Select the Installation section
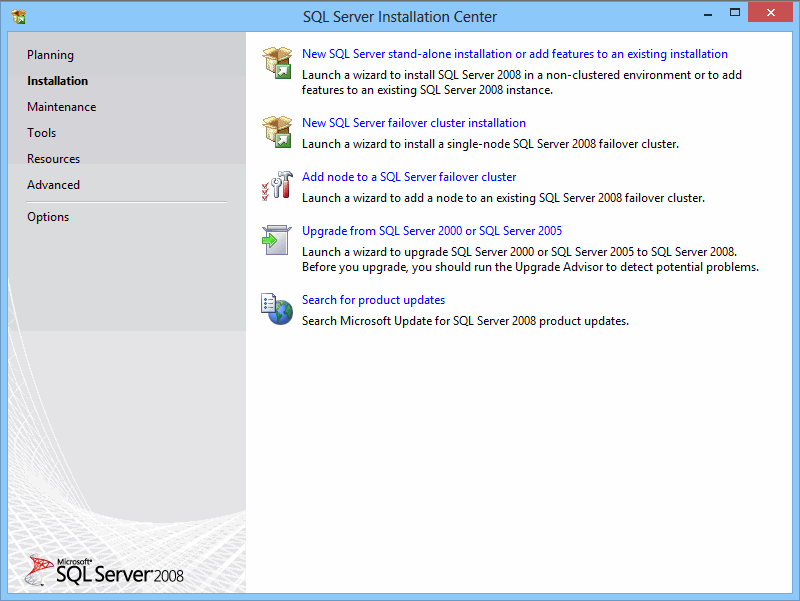Viewport: 800px width, 601px height. click(57, 81)
